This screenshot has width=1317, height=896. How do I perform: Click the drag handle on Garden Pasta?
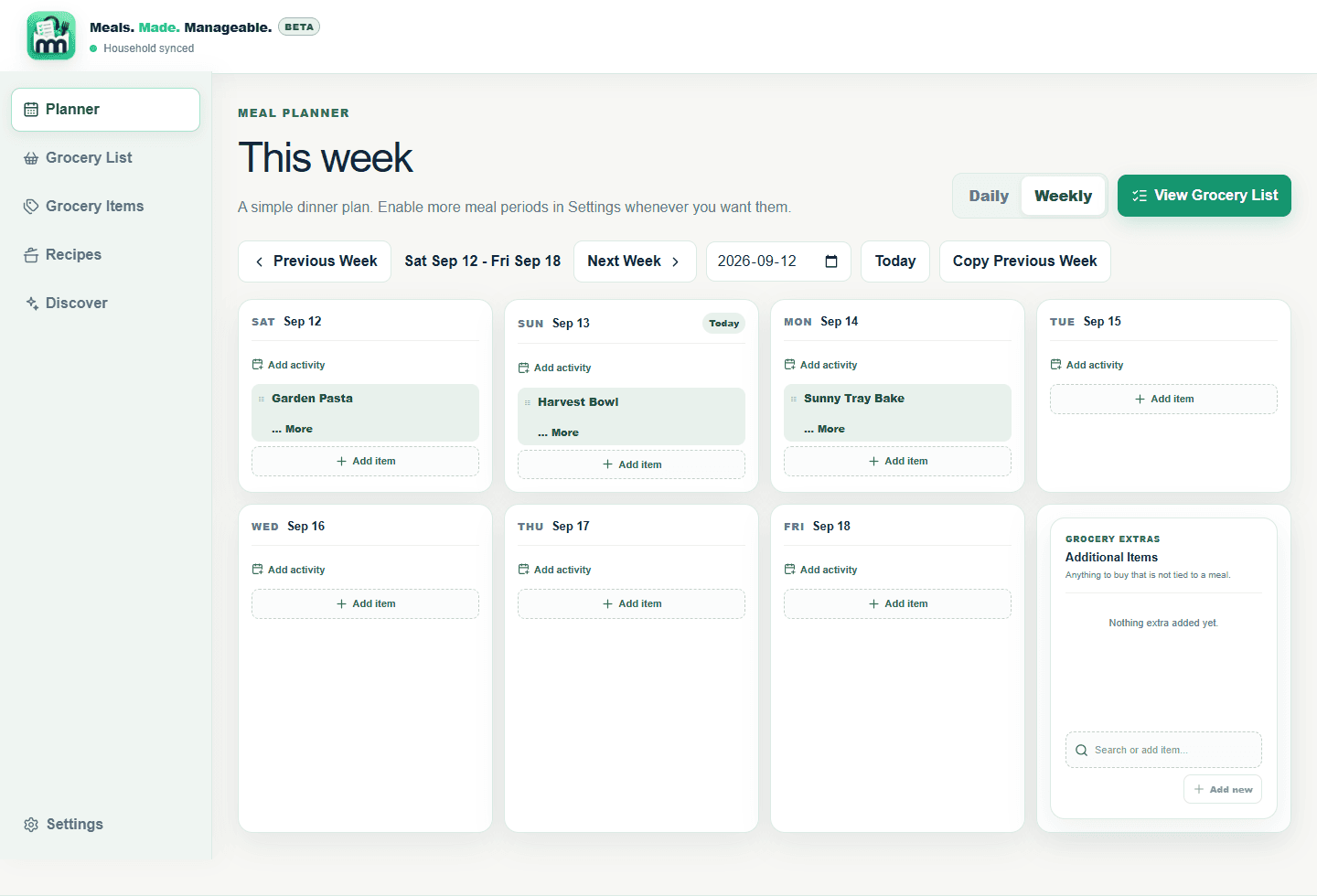262,399
